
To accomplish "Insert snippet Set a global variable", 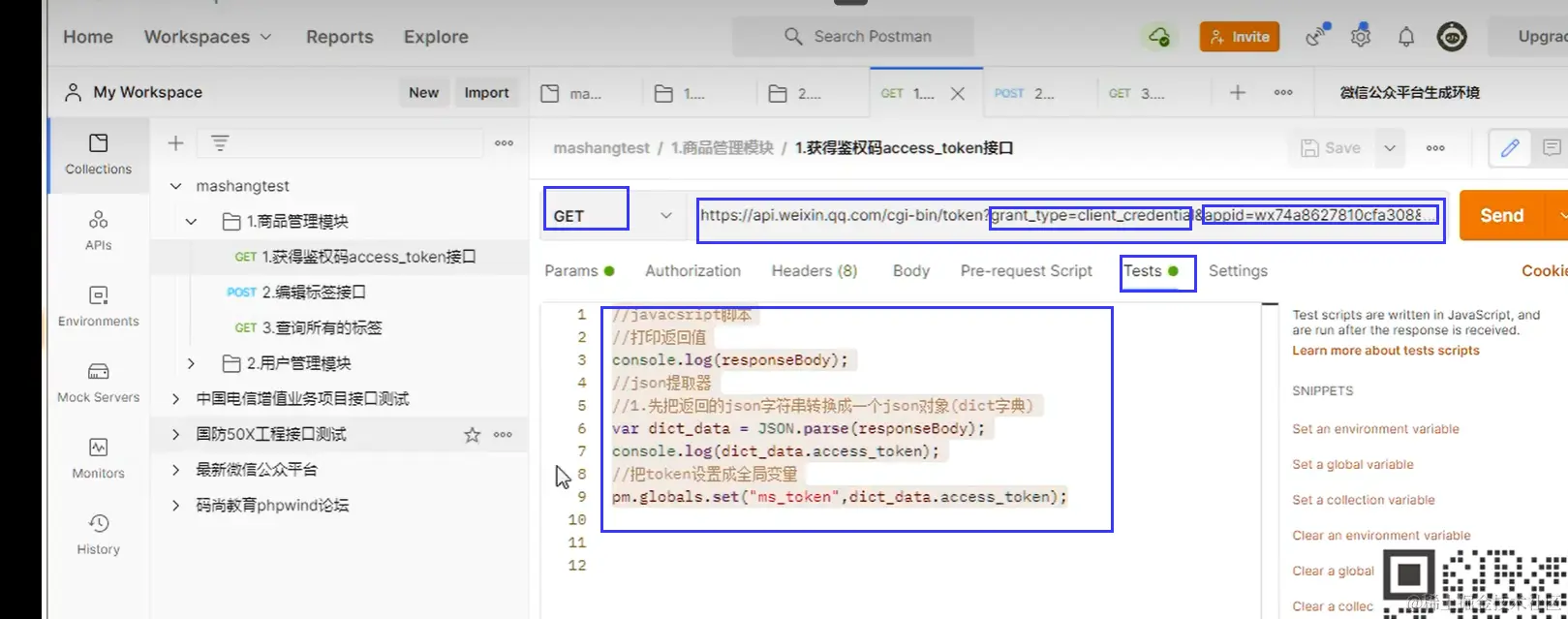I will click(x=1353, y=465).
